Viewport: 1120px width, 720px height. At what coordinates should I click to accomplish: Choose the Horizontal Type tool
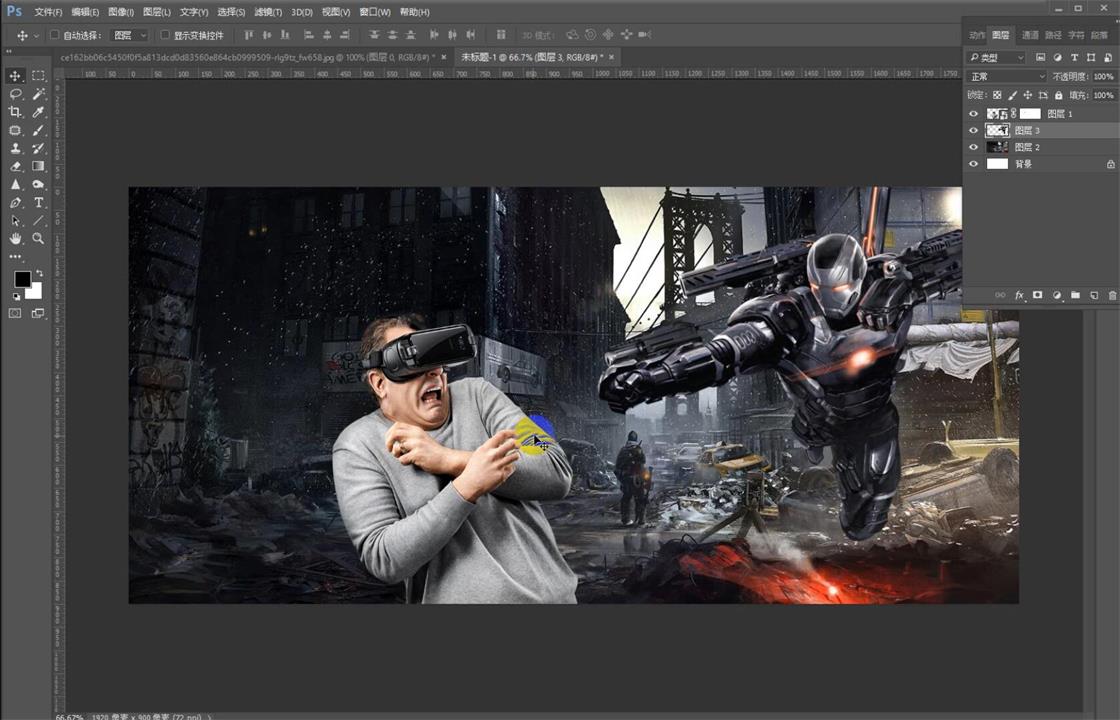click(38, 203)
